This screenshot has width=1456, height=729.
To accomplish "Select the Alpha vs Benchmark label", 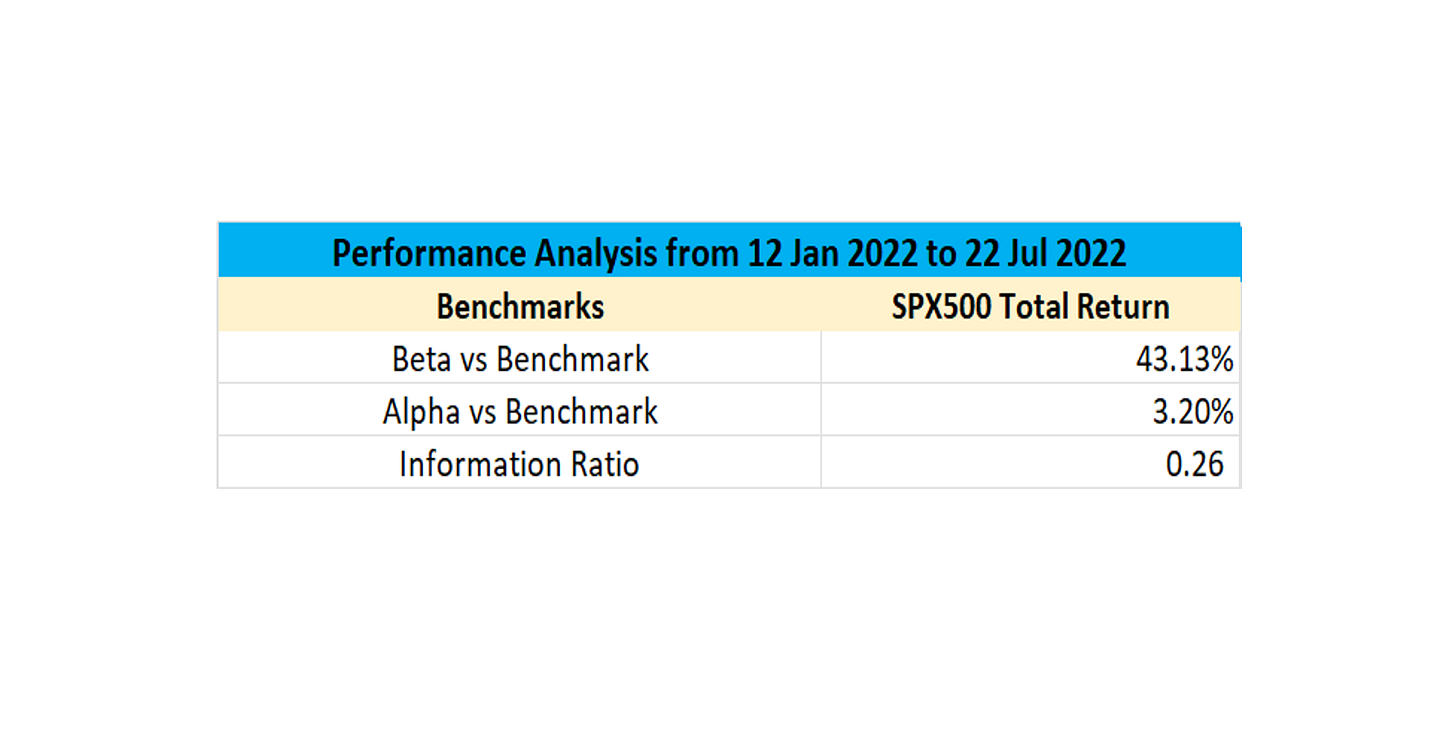I will [520, 410].
